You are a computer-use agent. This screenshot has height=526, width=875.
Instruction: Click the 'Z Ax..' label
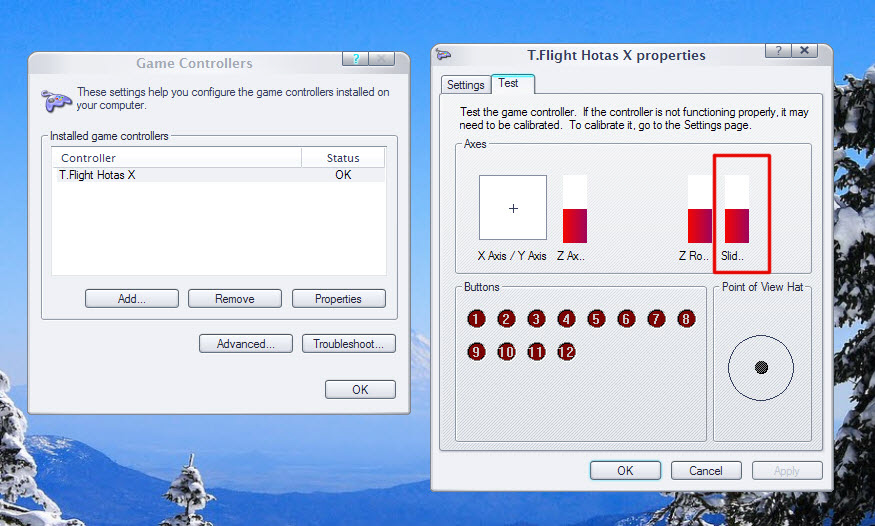pos(570,255)
